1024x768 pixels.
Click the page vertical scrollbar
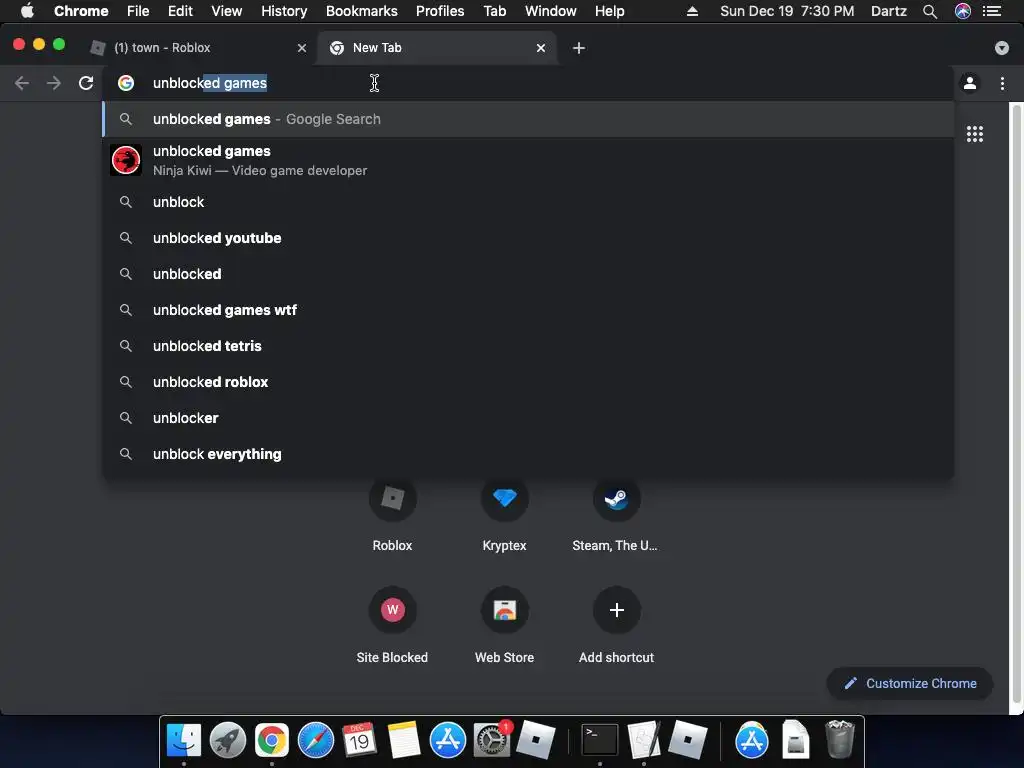pyautogui.click(x=1016, y=402)
